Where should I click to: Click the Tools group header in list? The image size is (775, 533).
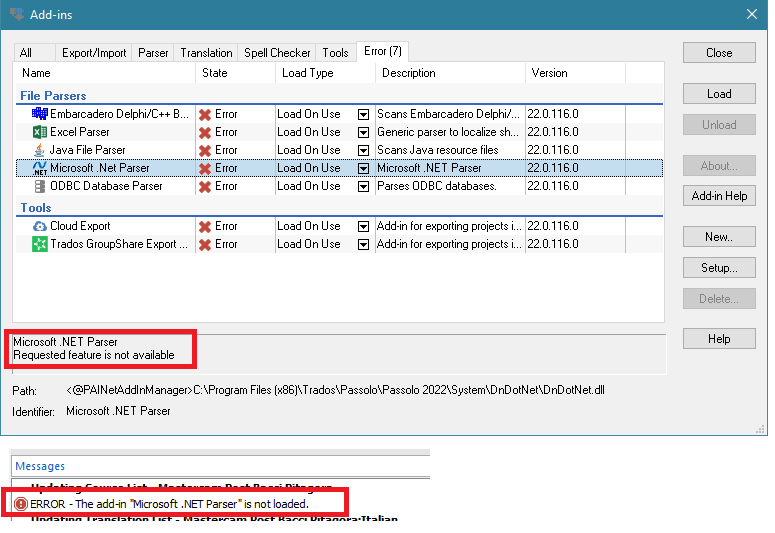[x=36, y=208]
